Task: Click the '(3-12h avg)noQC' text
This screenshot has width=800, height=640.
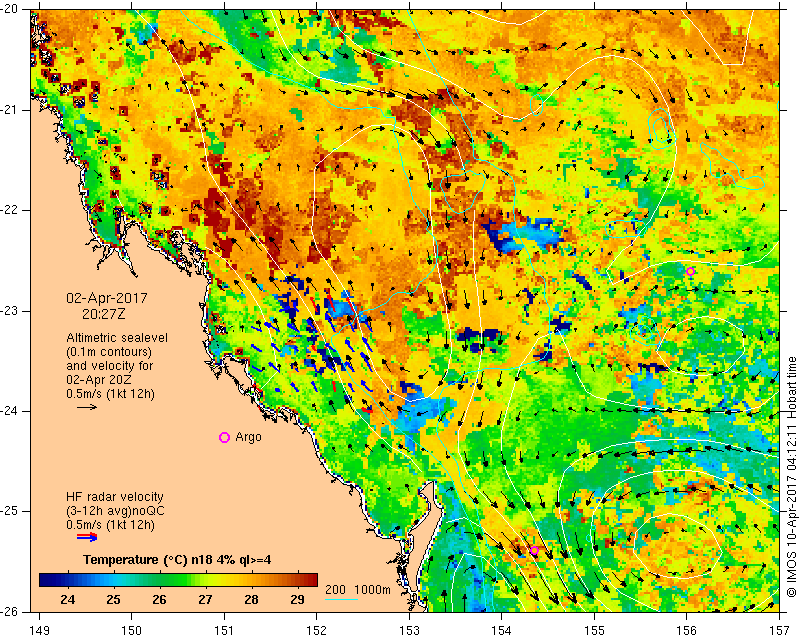Action: click(115, 511)
